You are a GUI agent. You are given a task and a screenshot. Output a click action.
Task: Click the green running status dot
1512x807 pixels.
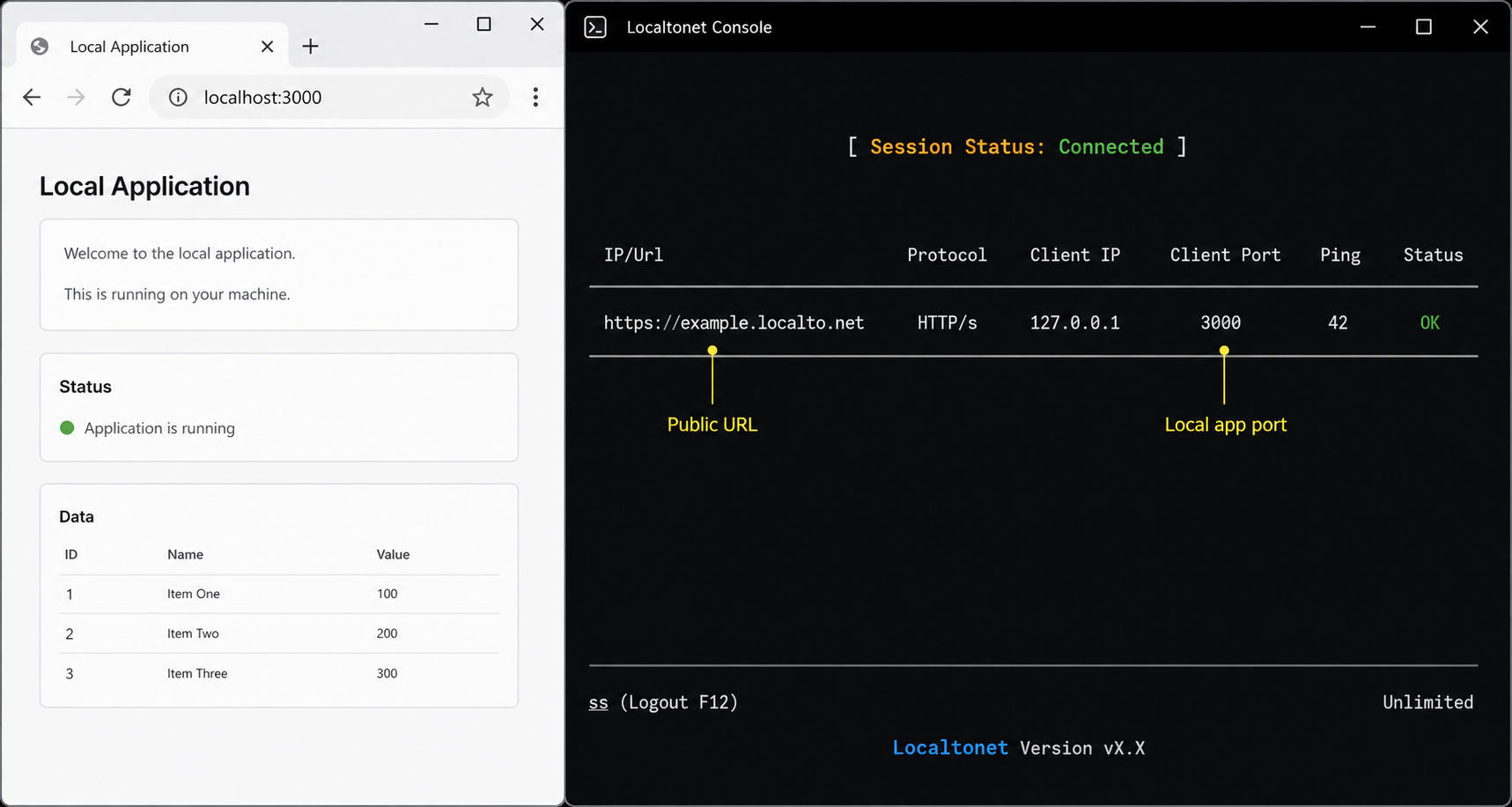[67, 428]
